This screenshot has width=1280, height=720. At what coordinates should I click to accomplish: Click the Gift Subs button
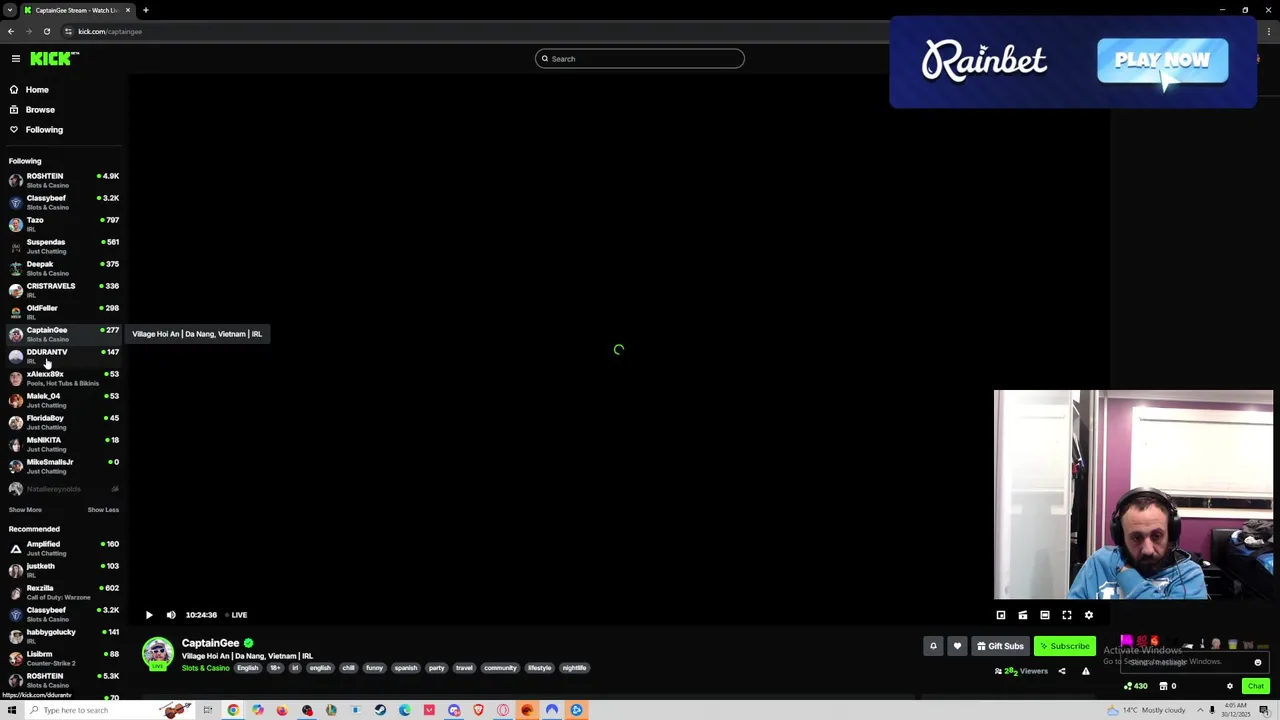point(1000,646)
